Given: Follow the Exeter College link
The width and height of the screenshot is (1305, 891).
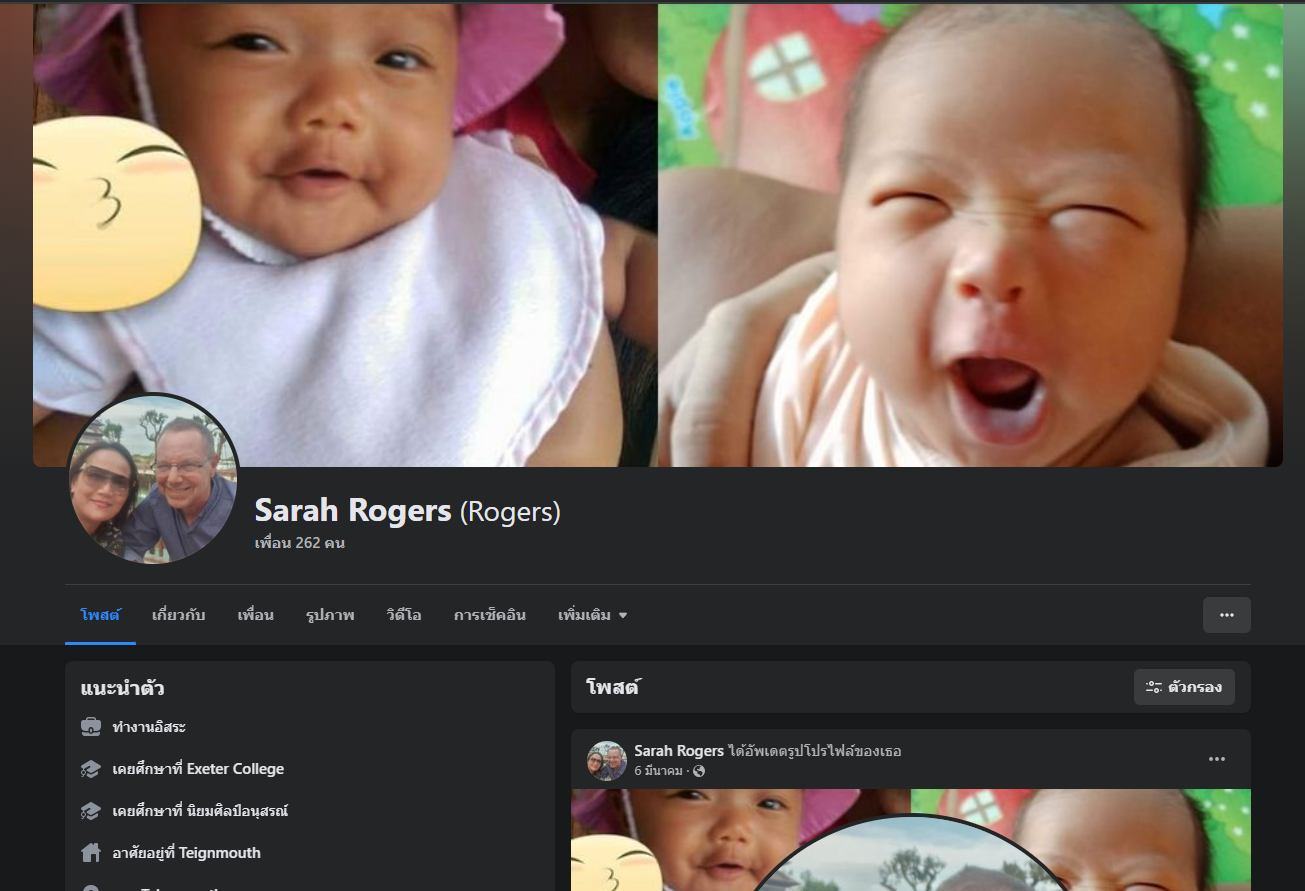Looking at the screenshot, I should tap(236, 769).
